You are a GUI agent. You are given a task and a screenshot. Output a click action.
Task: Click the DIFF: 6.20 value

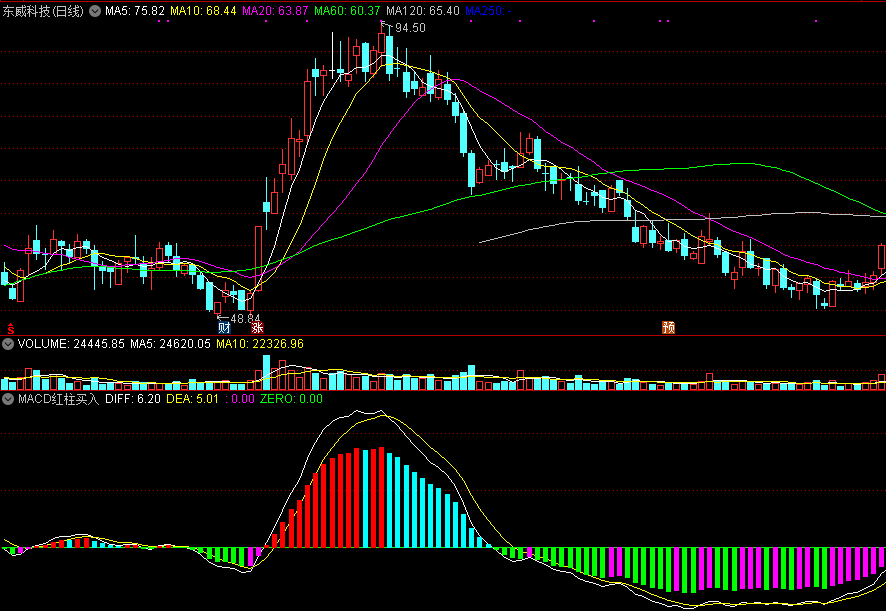pyautogui.click(x=133, y=399)
